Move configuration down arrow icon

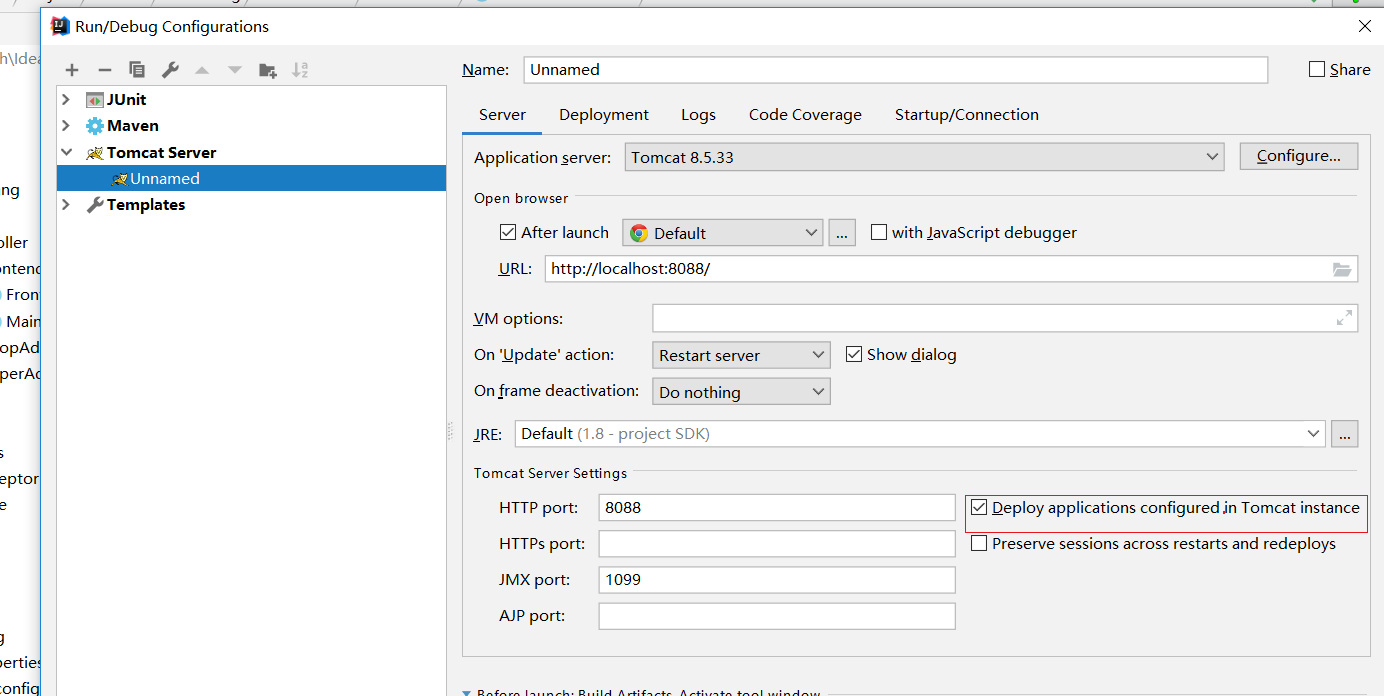point(234,70)
